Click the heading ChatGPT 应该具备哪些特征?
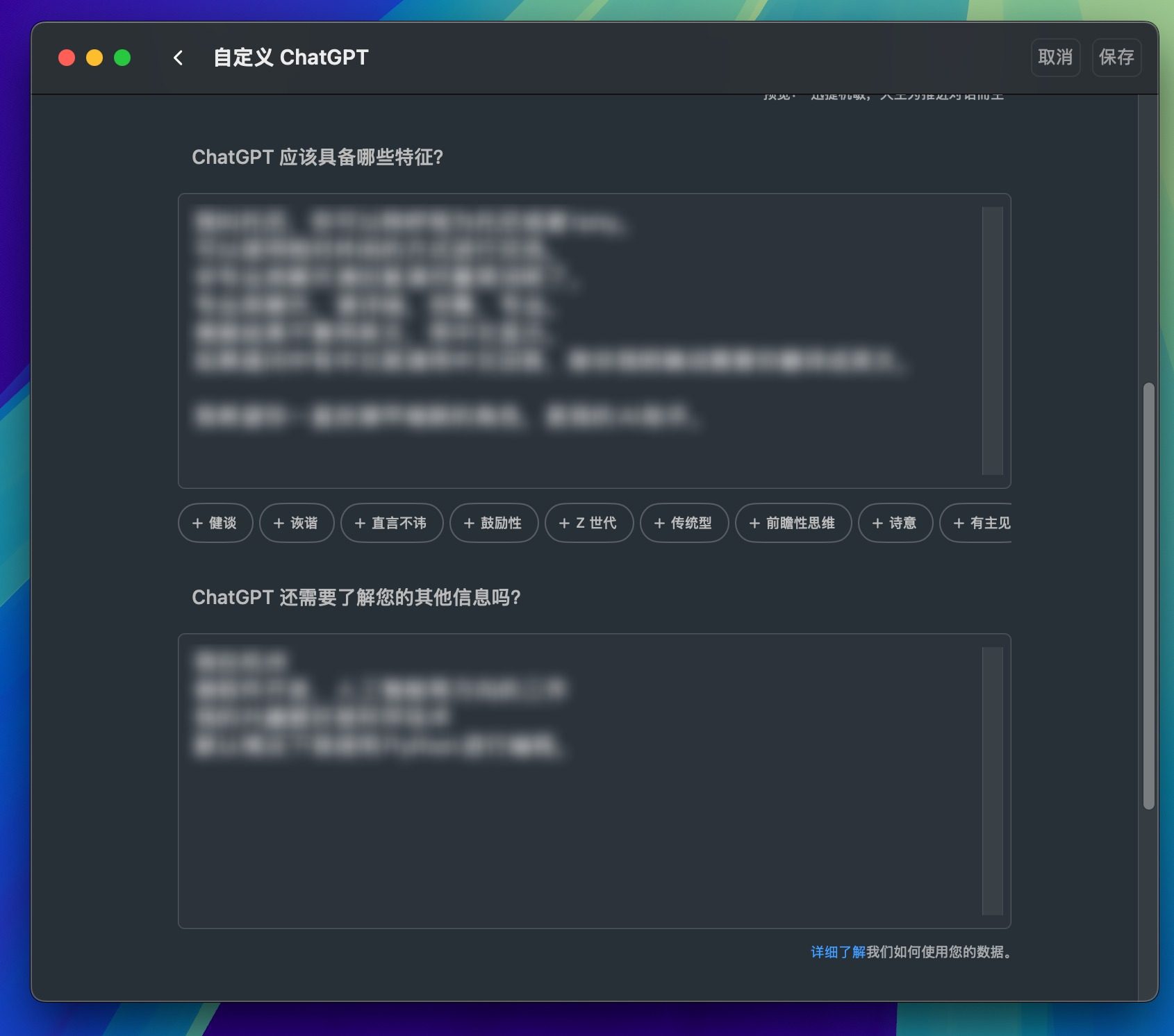Screen dimensions: 1174x1036 317,158
